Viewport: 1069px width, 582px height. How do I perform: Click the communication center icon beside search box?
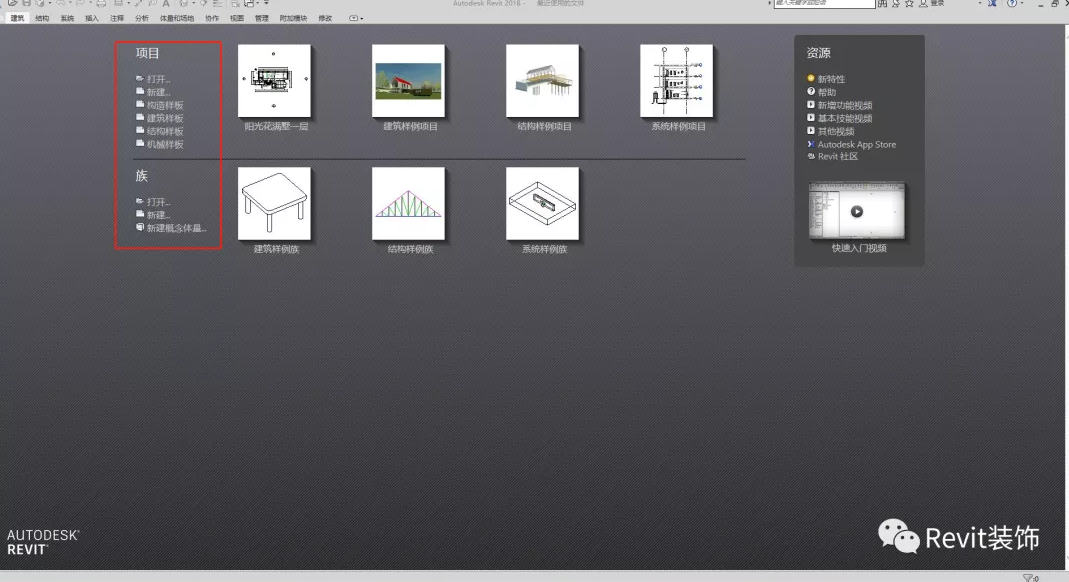894,4
